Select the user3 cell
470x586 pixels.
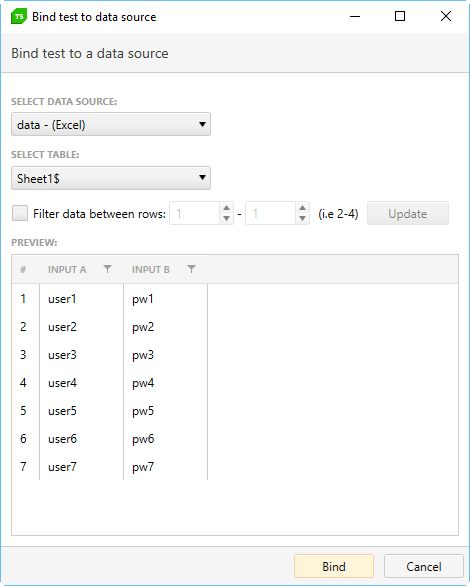[x=81, y=355]
